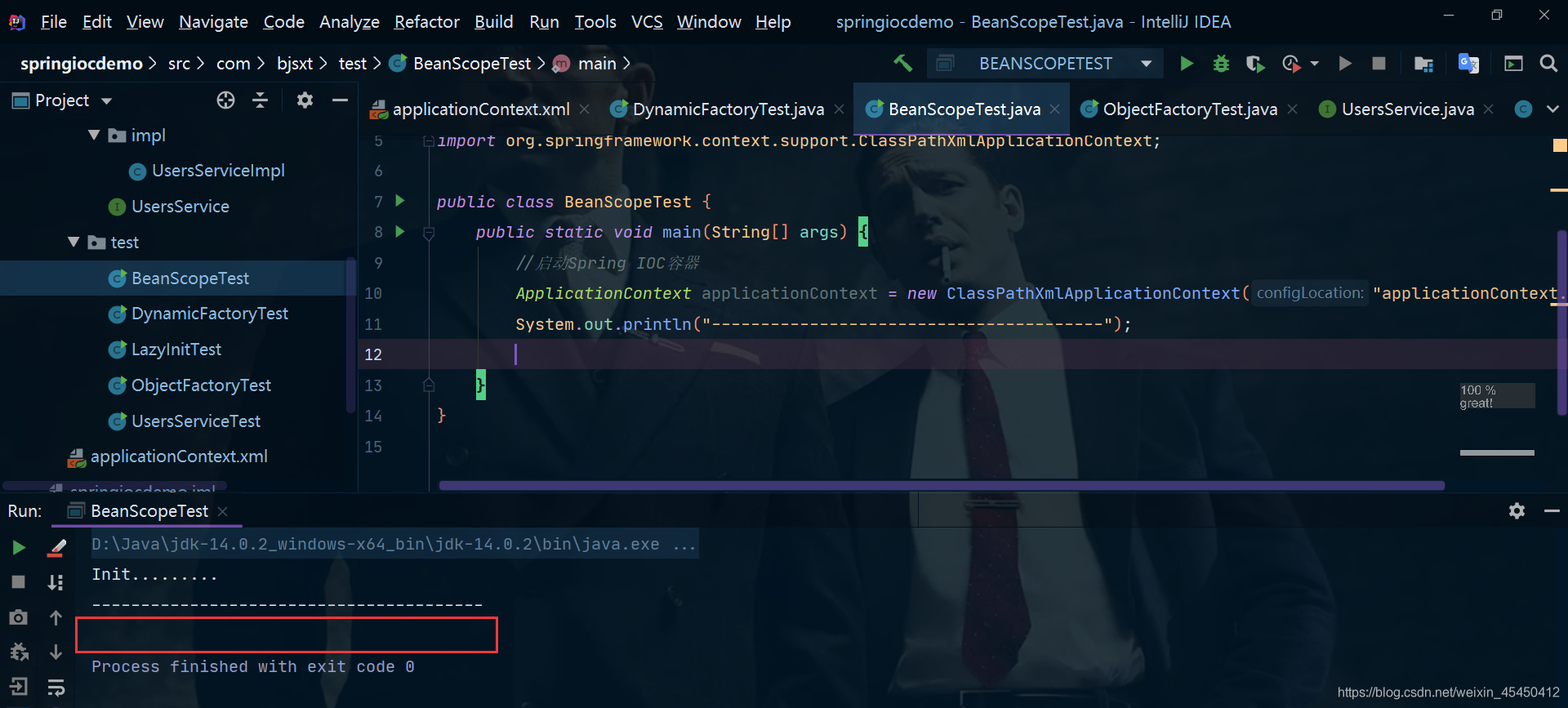Open the Refactor menu
The width and height of the screenshot is (1568, 708).
426,22
